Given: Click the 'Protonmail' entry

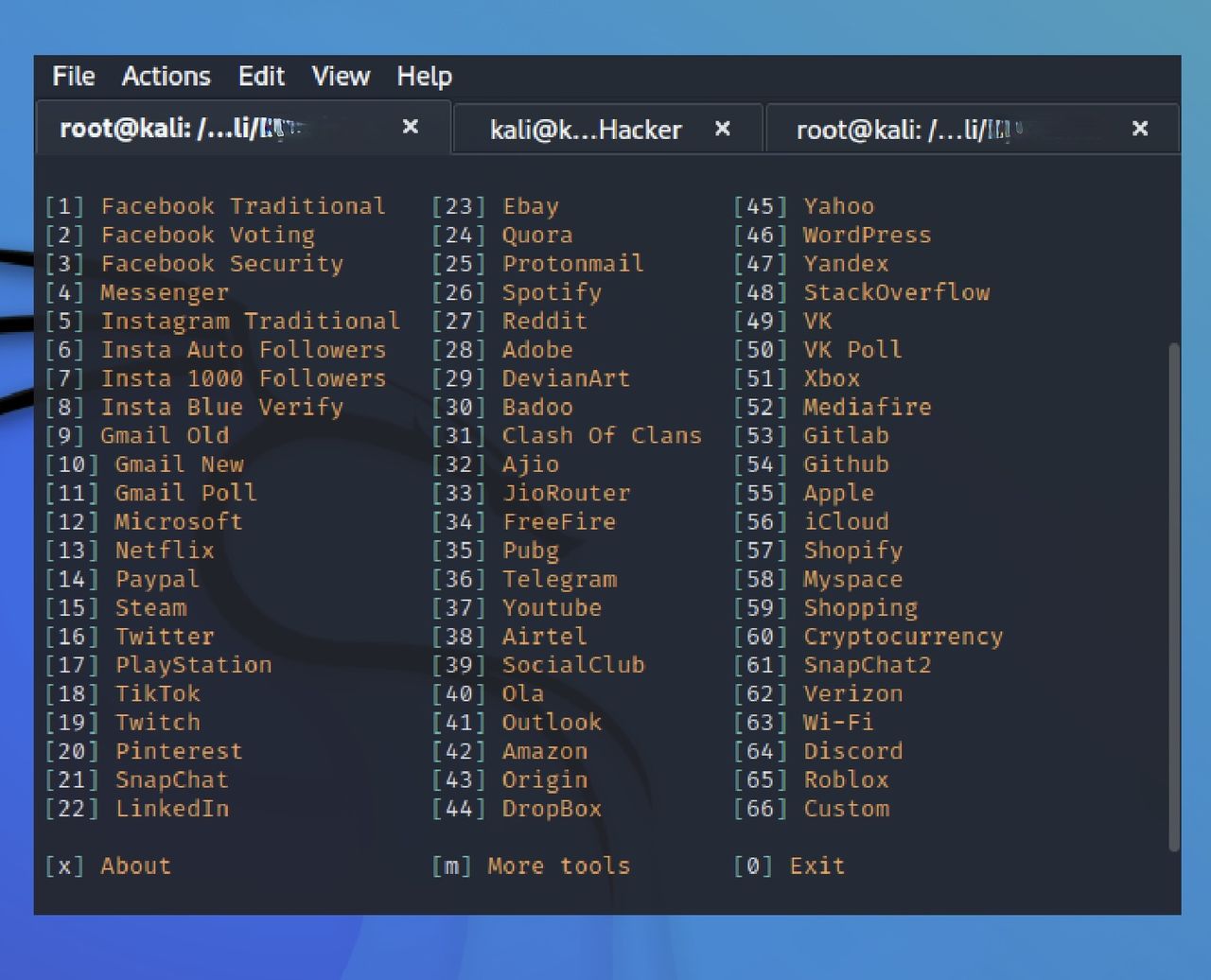Looking at the screenshot, I should [x=573, y=263].
